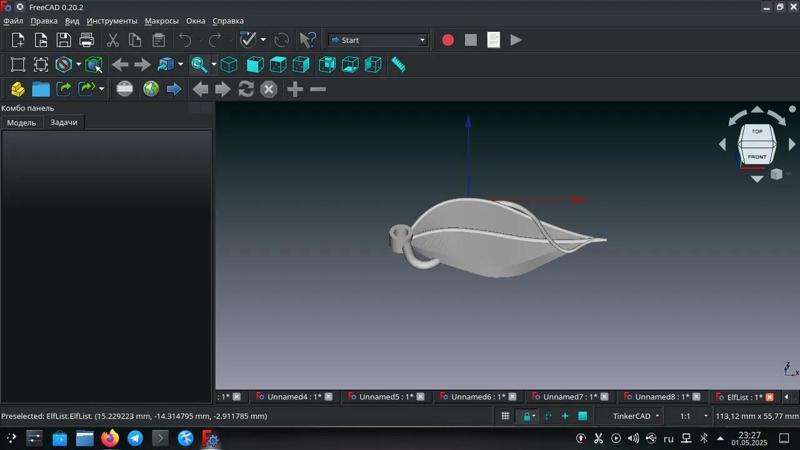800x450 pixels.
Task: Reload the web page
Action: point(246,89)
